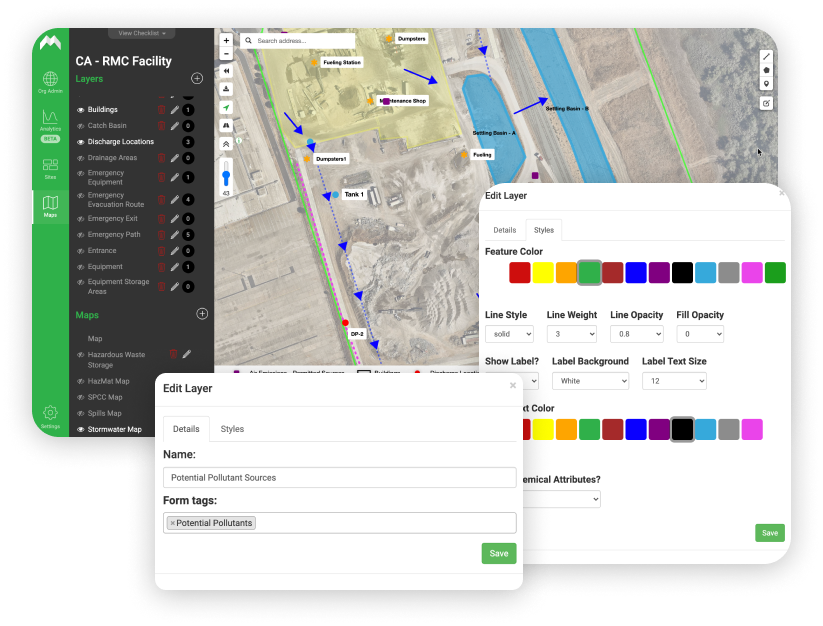This screenshot has height=626, width=823.
Task: Collapse side panel with double-arrow icon
Action: (226, 71)
